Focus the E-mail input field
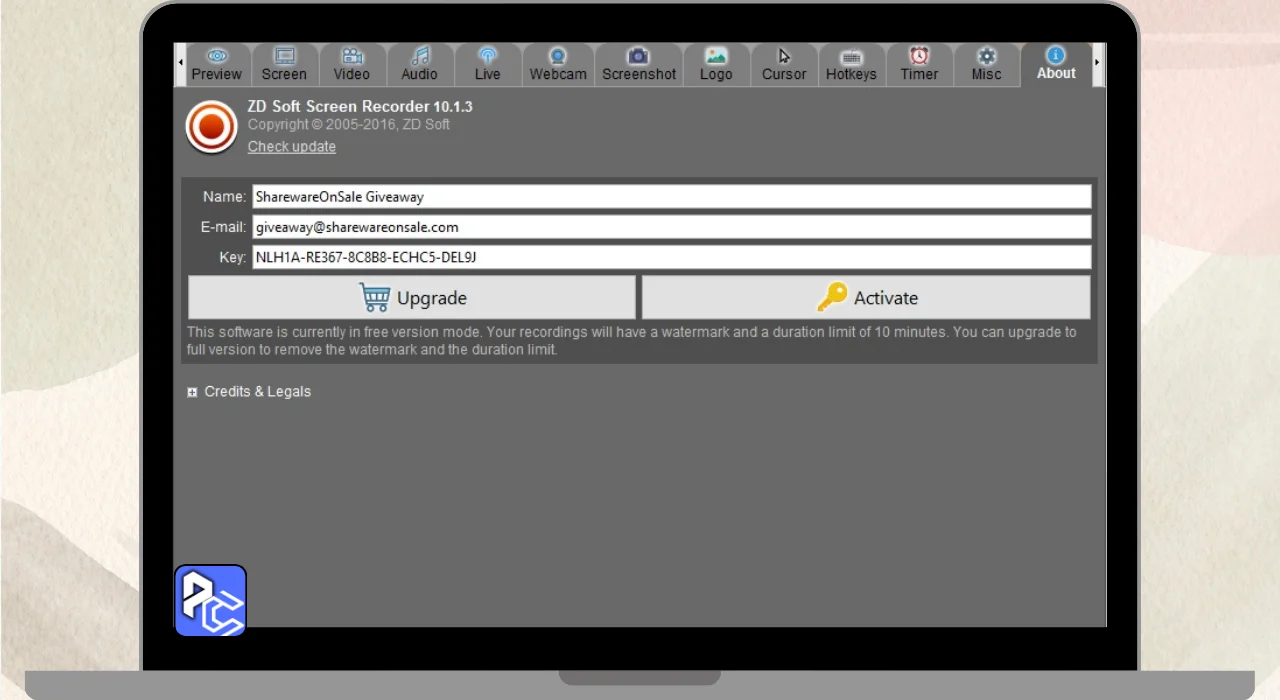1280x700 pixels. pos(671,227)
